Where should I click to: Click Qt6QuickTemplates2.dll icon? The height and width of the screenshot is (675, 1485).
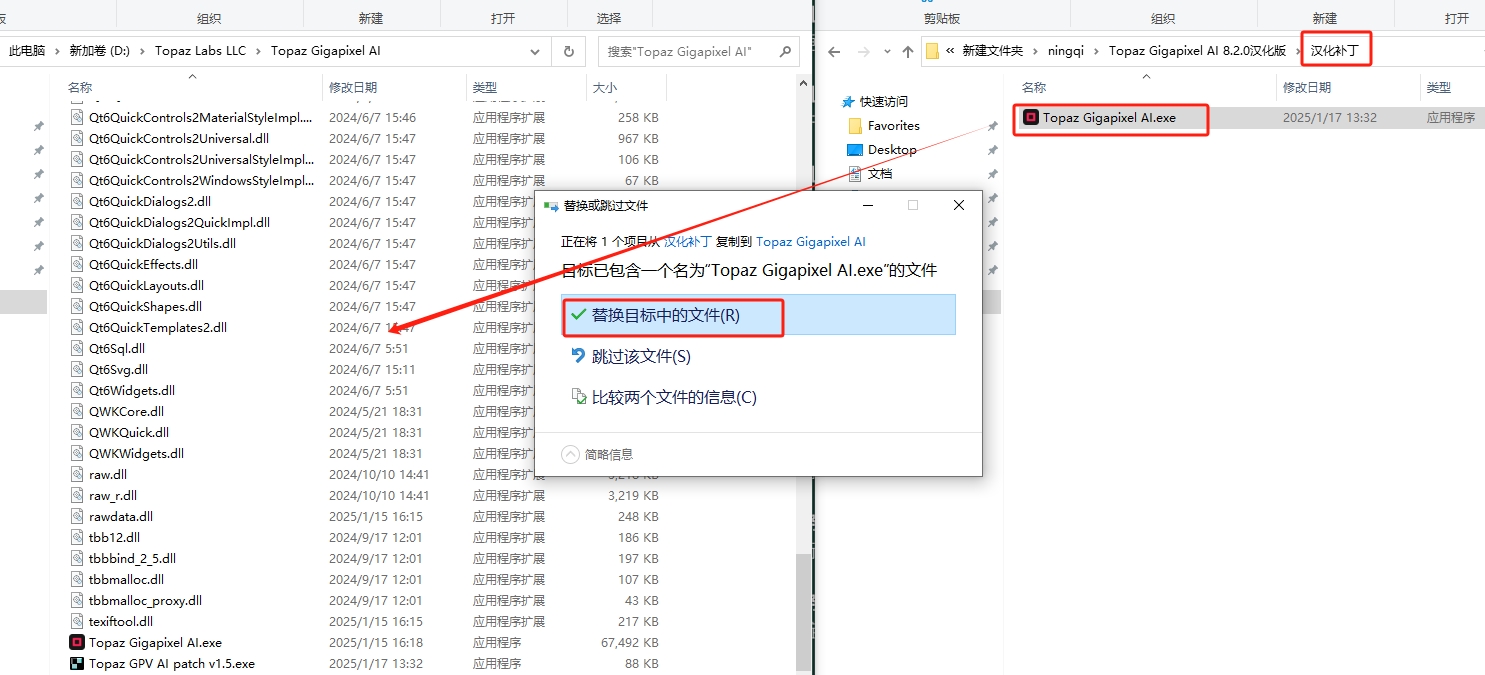point(79,328)
